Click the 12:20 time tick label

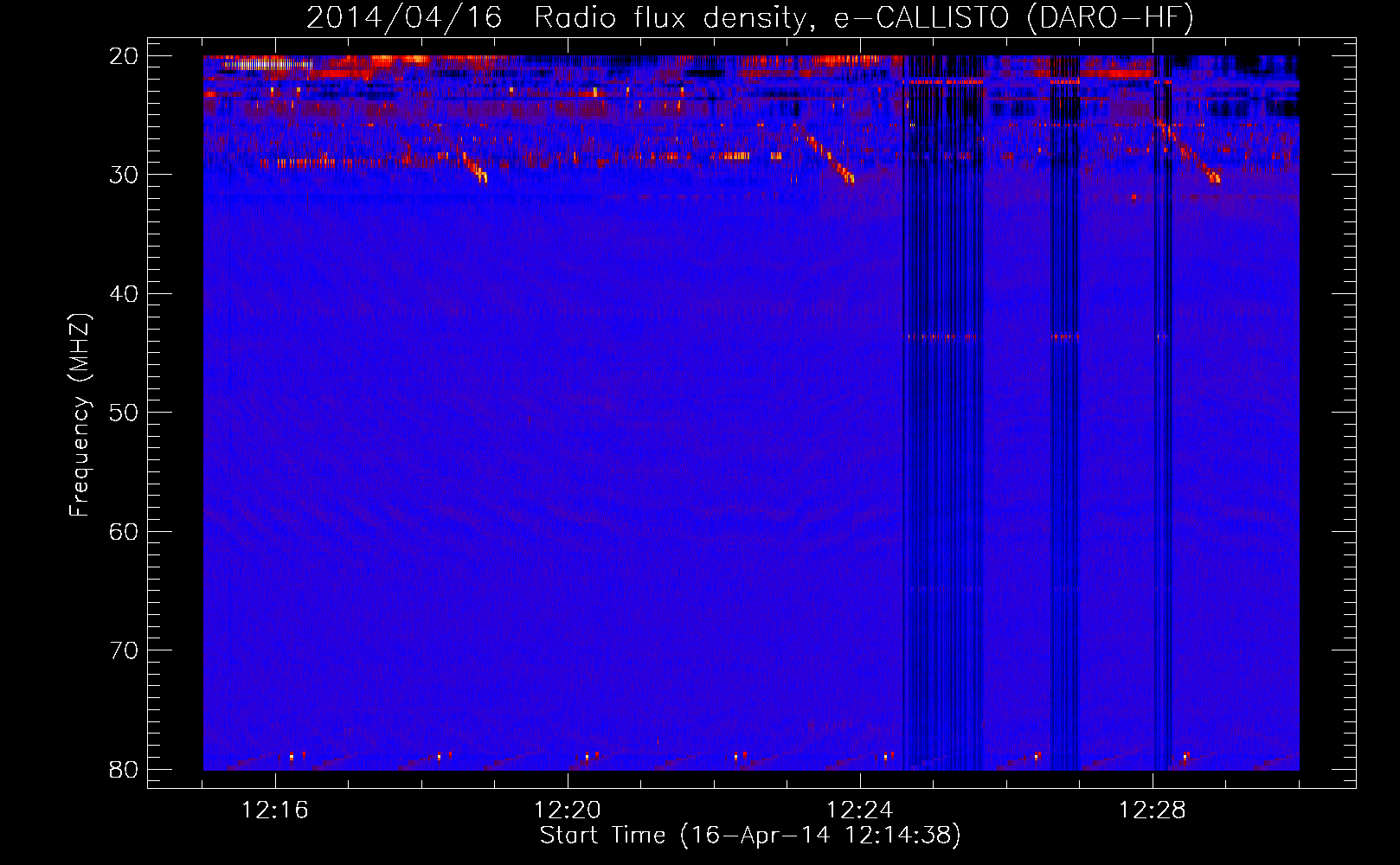[568, 811]
